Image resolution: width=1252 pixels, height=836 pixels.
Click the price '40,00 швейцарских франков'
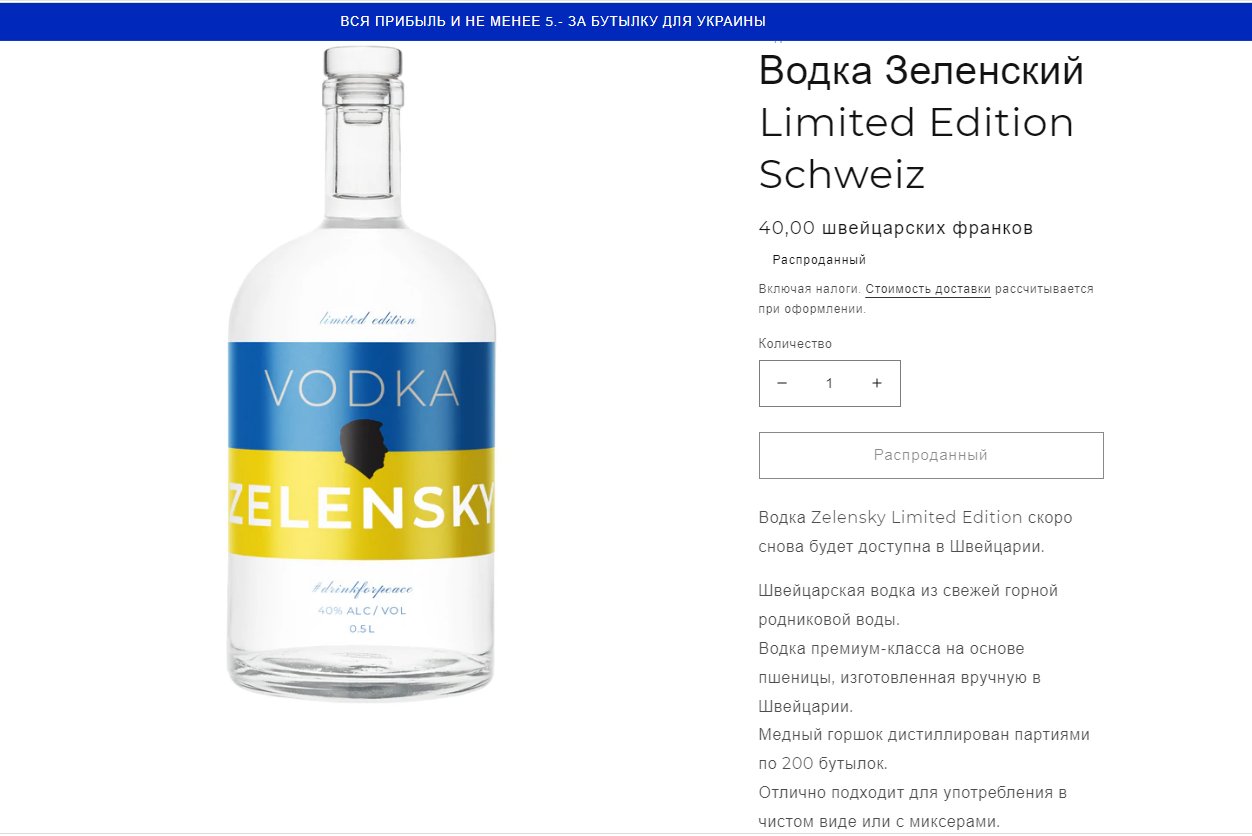pyautogui.click(x=895, y=228)
